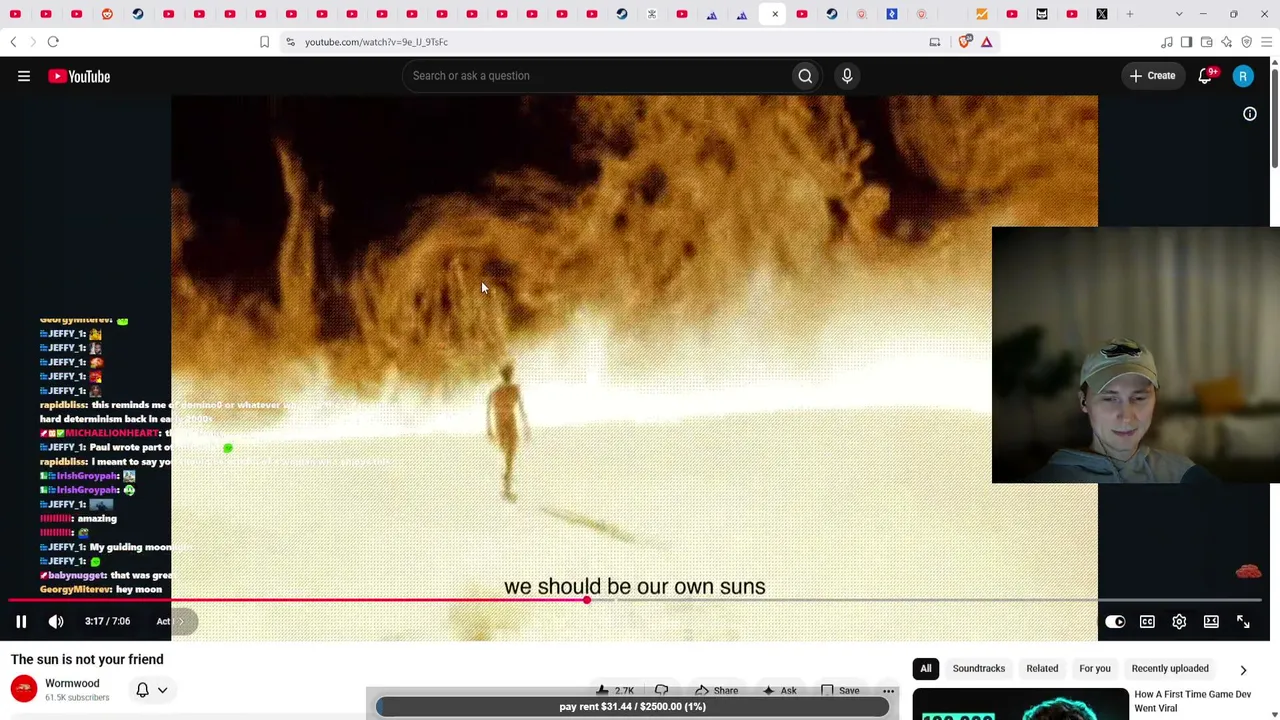The height and width of the screenshot is (720, 1280).
Task: Open Brave Rewards triangle icon
Action: 987,42
